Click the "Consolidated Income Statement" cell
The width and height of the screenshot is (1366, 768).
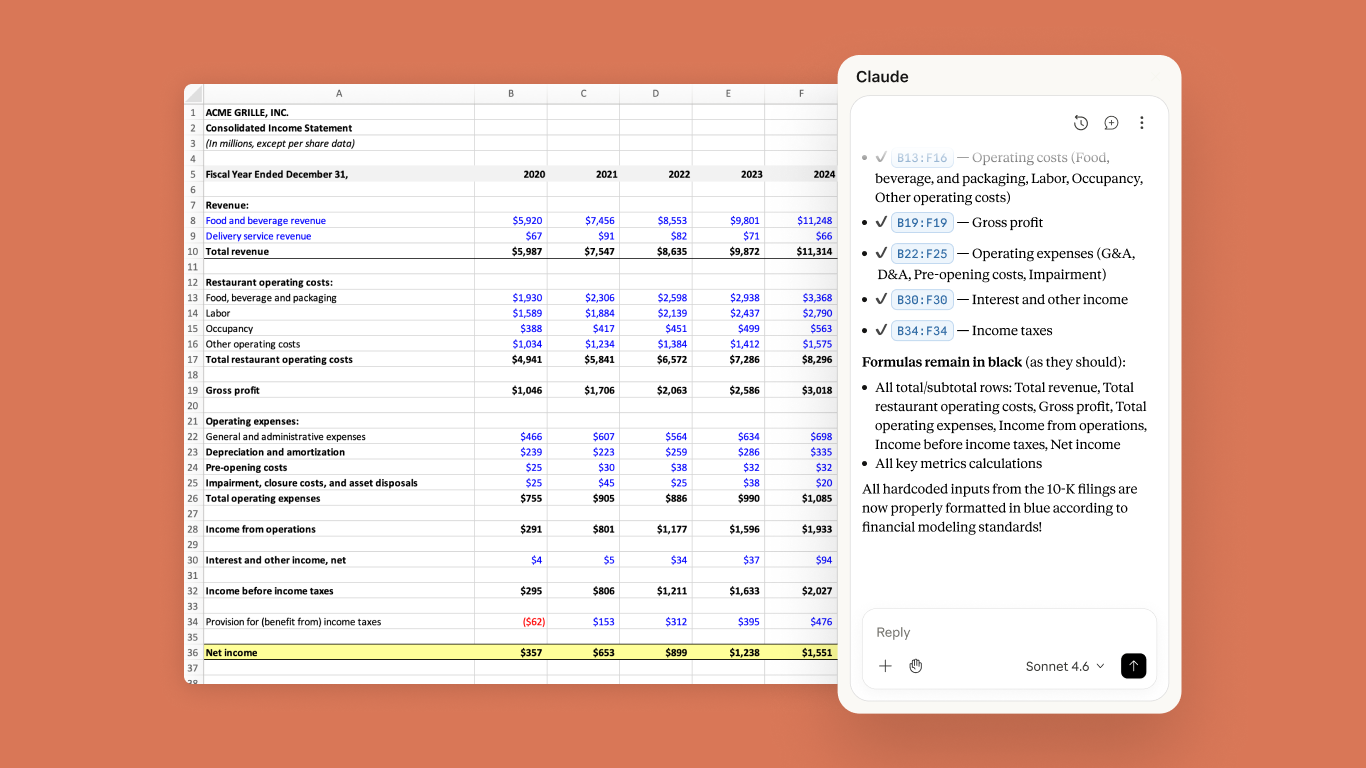pos(339,128)
